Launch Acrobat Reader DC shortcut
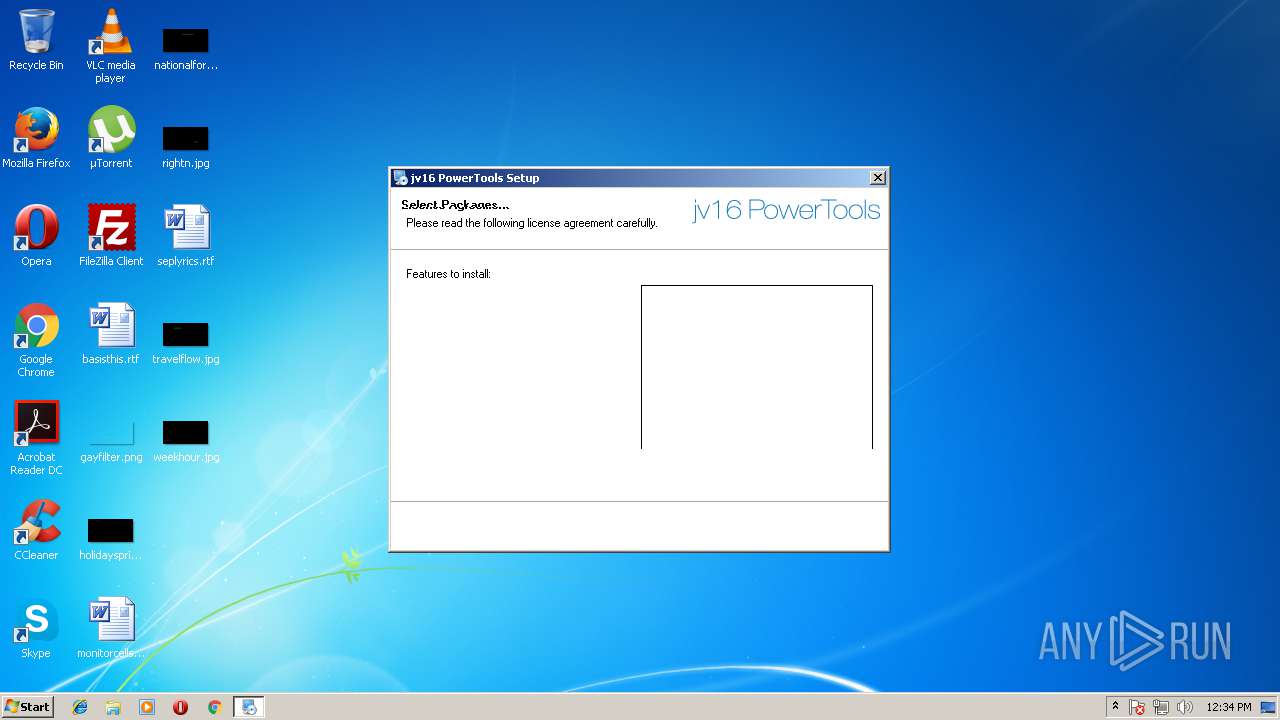 pyautogui.click(x=36, y=438)
